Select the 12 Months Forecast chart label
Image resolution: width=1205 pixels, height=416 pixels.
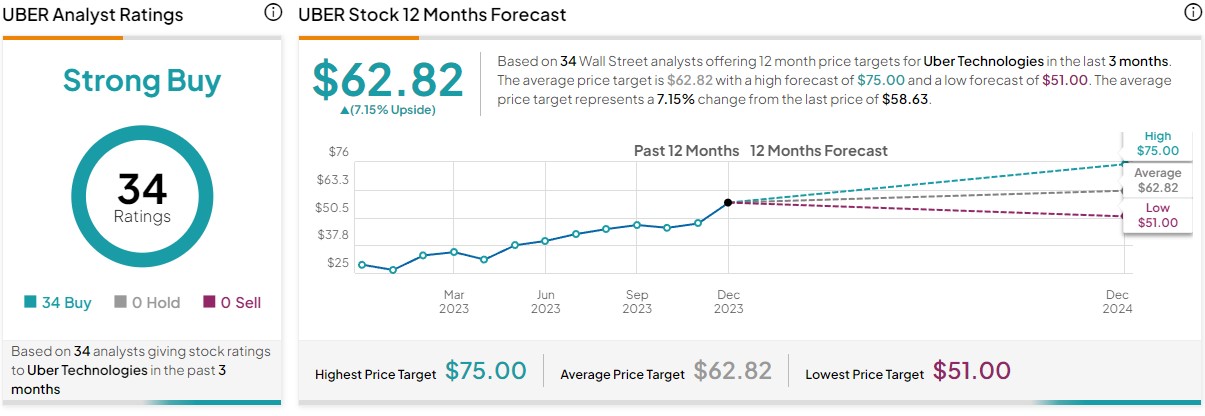[819, 151]
